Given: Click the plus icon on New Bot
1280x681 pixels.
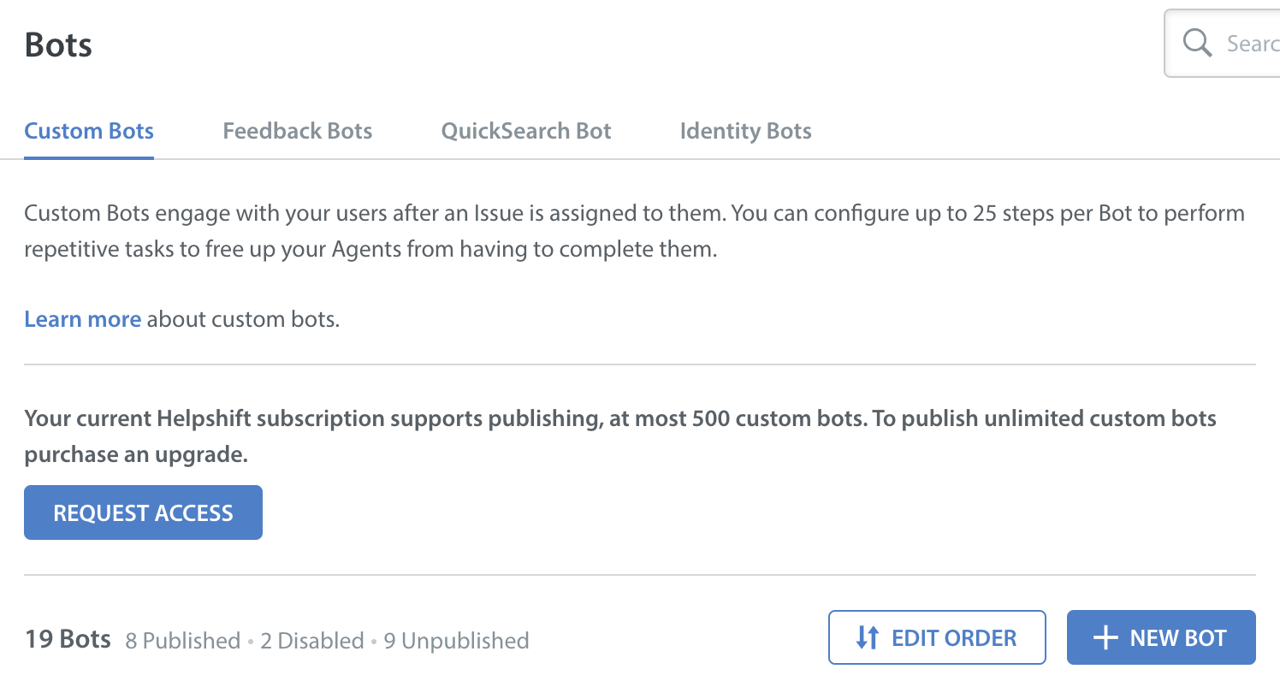Looking at the screenshot, I should pyautogui.click(x=1105, y=638).
